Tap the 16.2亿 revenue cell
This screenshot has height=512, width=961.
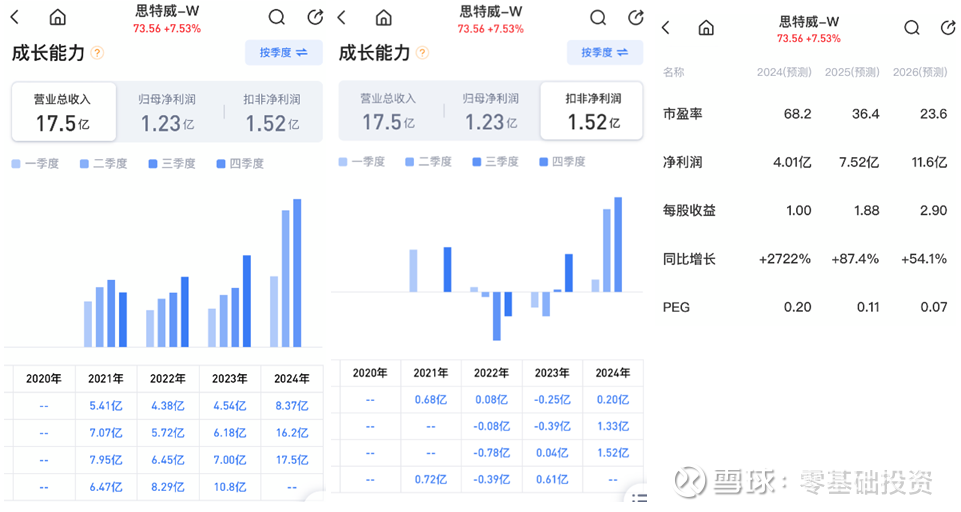pos(292,433)
